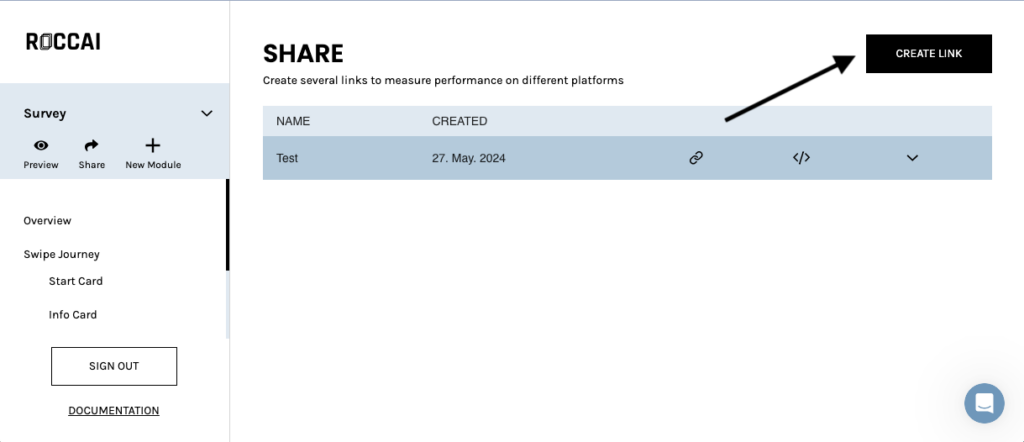The image size is (1024, 442).
Task: Expand the Test row details chevron
Action: click(x=912, y=158)
